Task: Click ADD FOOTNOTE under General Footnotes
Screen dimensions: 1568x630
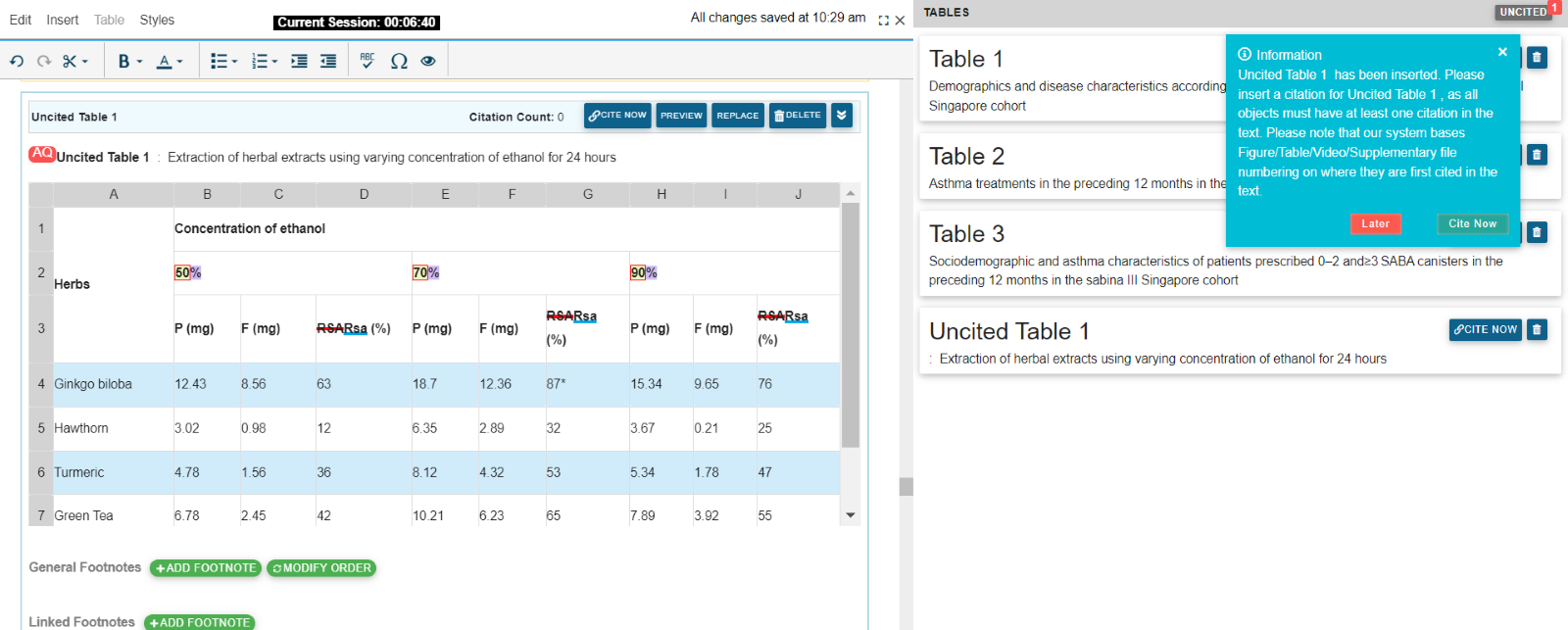Action: tap(206, 568)
